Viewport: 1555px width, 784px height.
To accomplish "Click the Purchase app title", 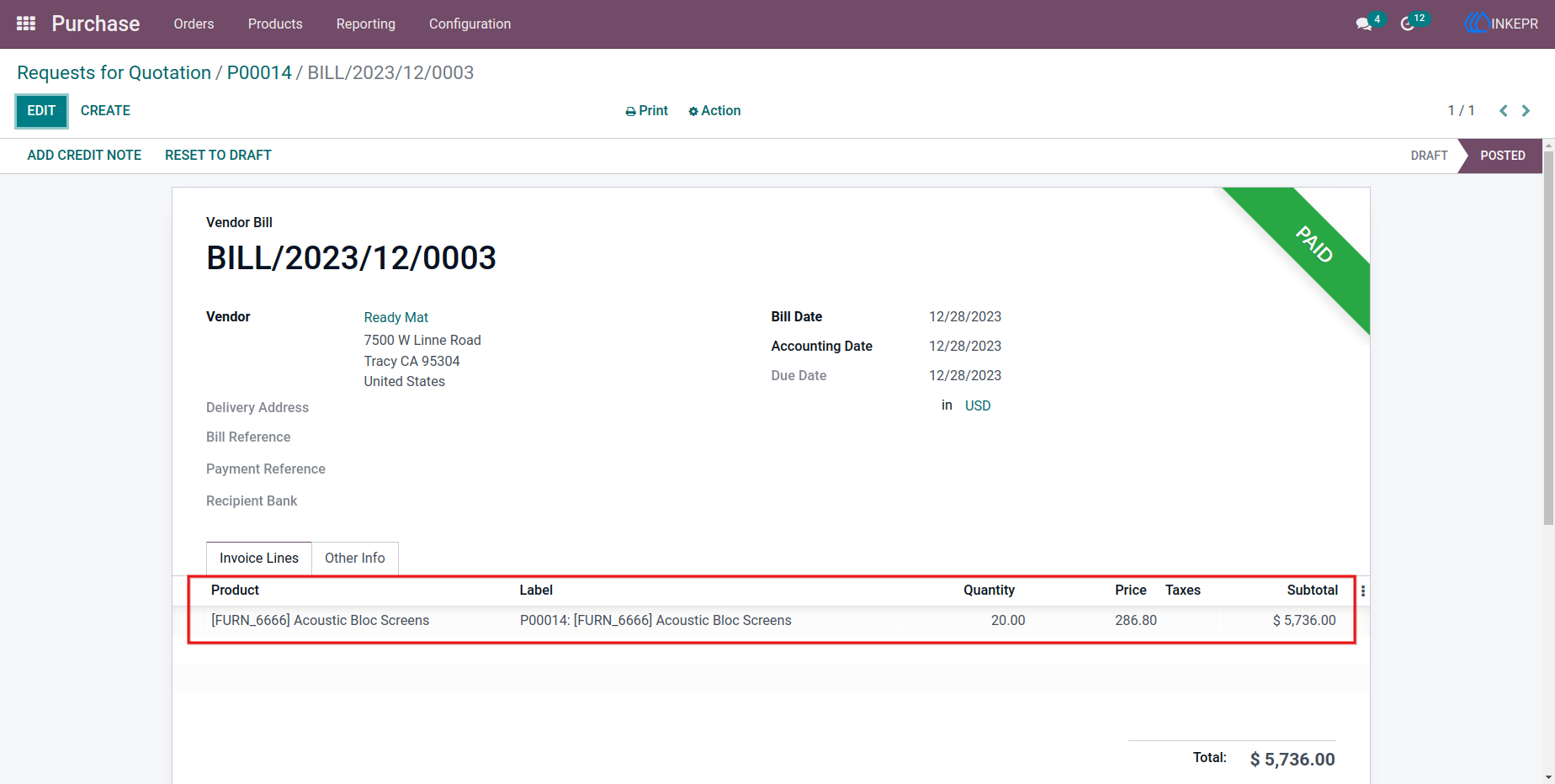I will click(x=96, y=24).
